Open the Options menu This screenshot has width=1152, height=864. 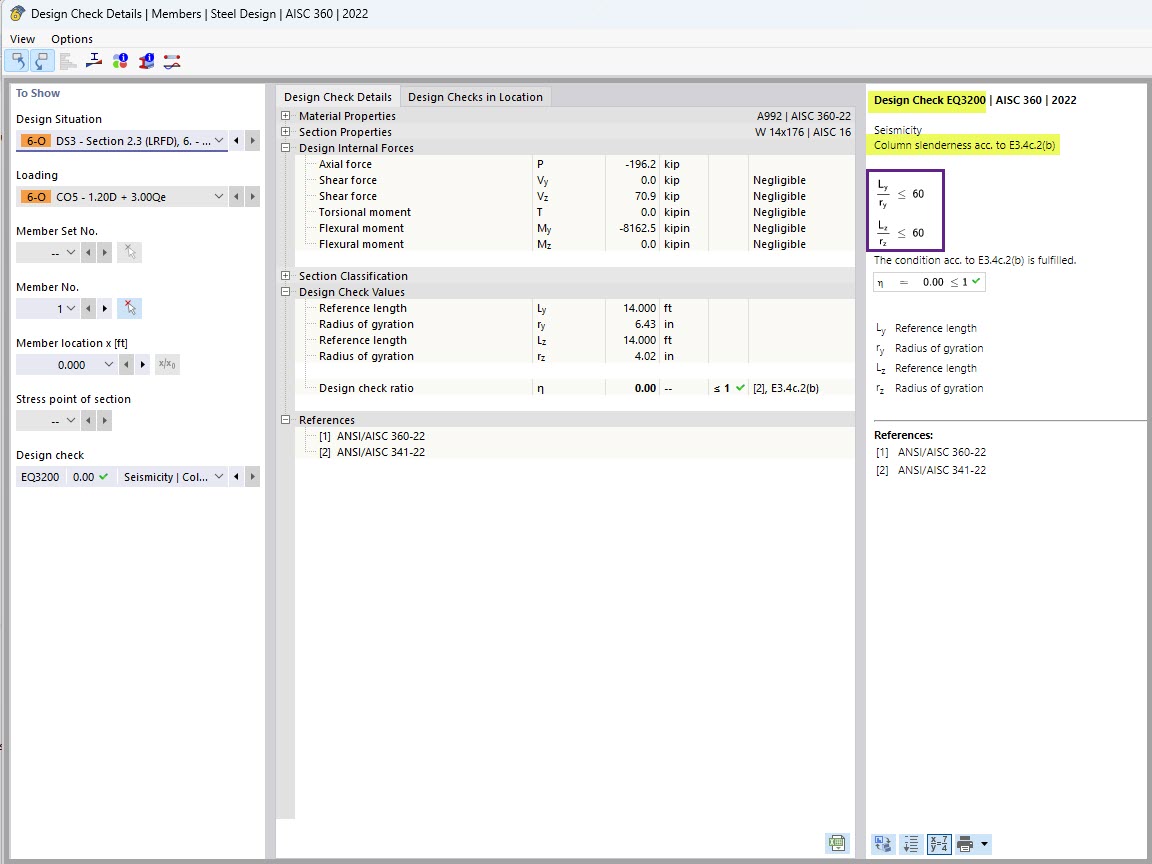[x=71, y=38]
